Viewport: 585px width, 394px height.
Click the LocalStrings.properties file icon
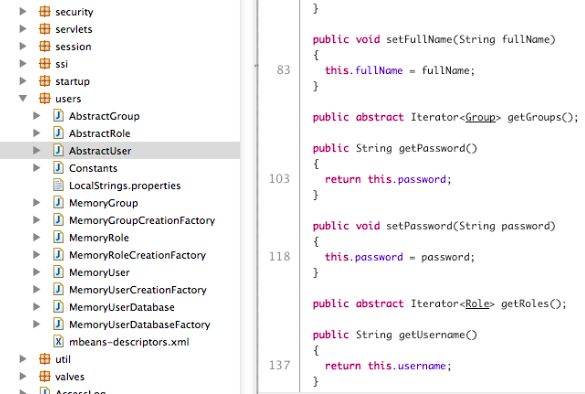[58, 185]
